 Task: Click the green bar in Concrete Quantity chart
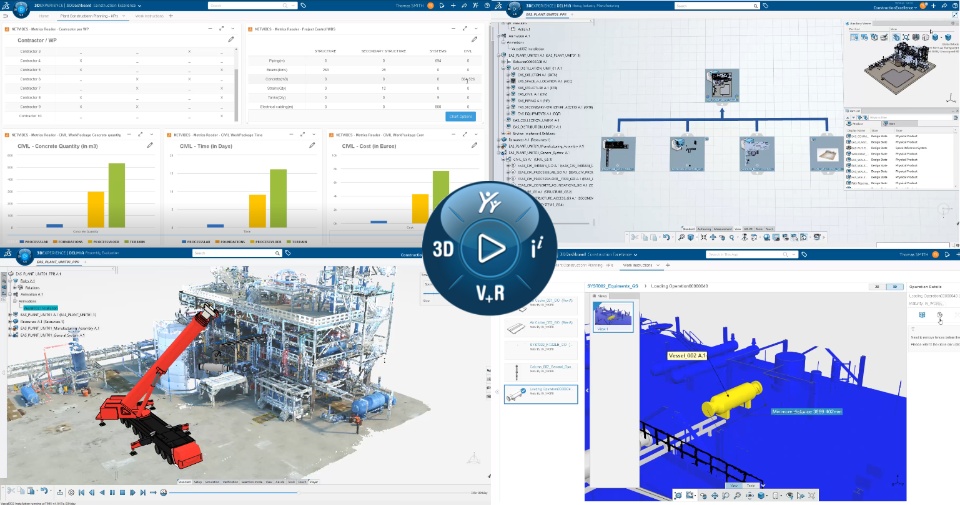point(117,195)
